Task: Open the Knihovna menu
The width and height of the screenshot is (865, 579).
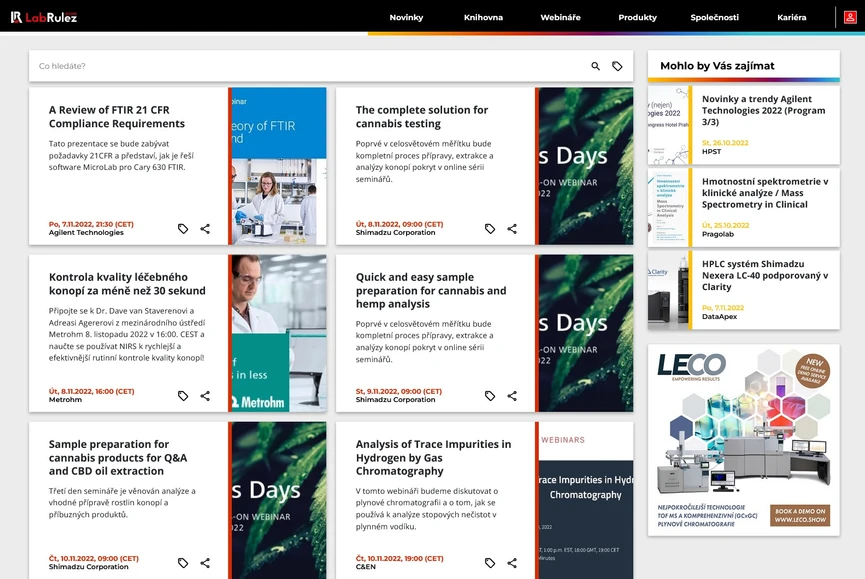Action: coord(483,17)
